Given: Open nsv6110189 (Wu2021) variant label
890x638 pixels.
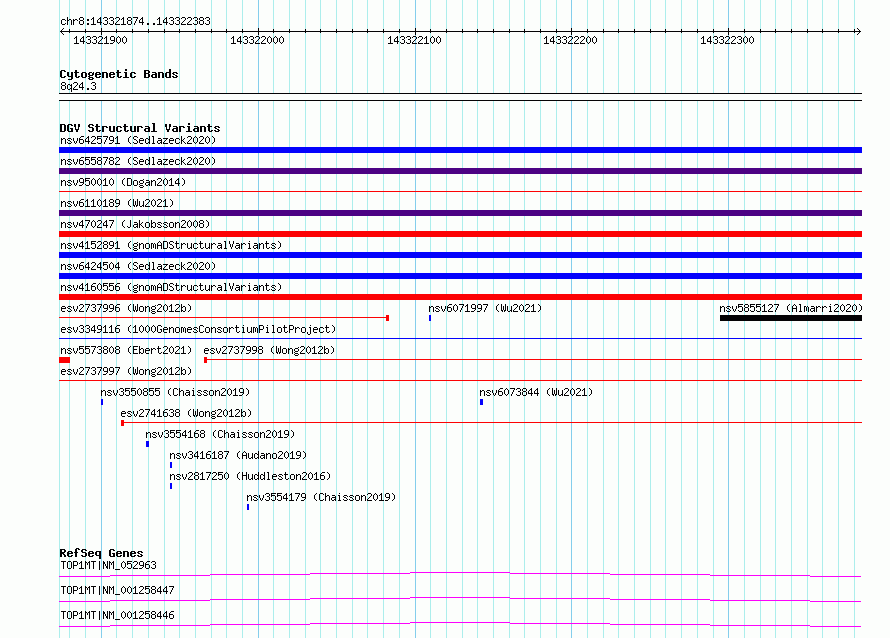Looking at the screenshot, I should click(117, 203).
